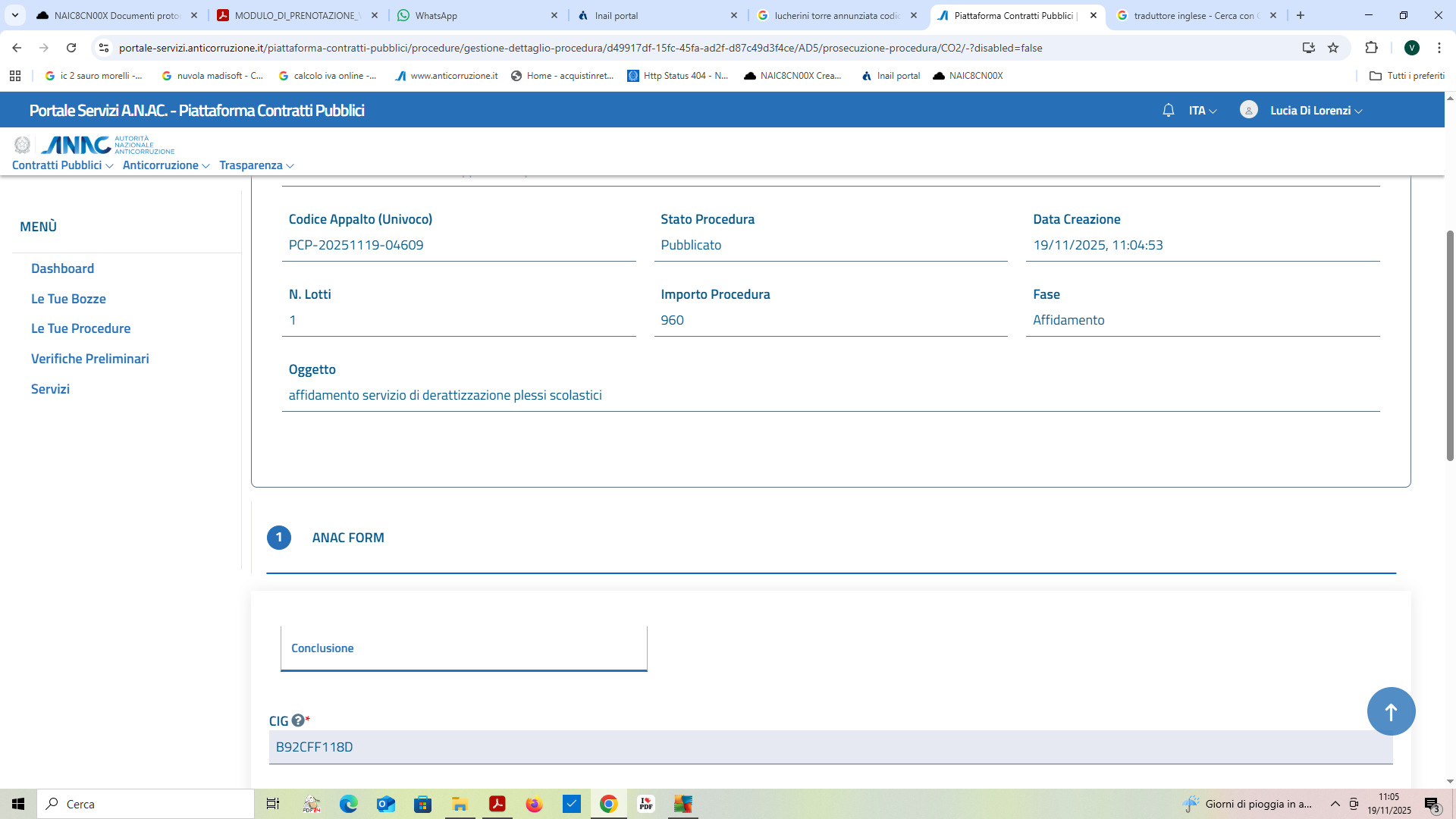This screenshot has width=1456, height=819.
Task: Click the scroll-to-top arrow button
Action: [1390, 711]
